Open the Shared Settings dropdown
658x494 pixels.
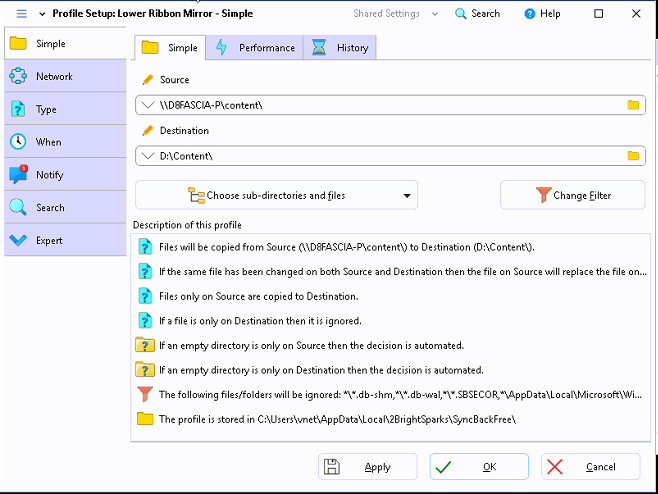(395, 14)
